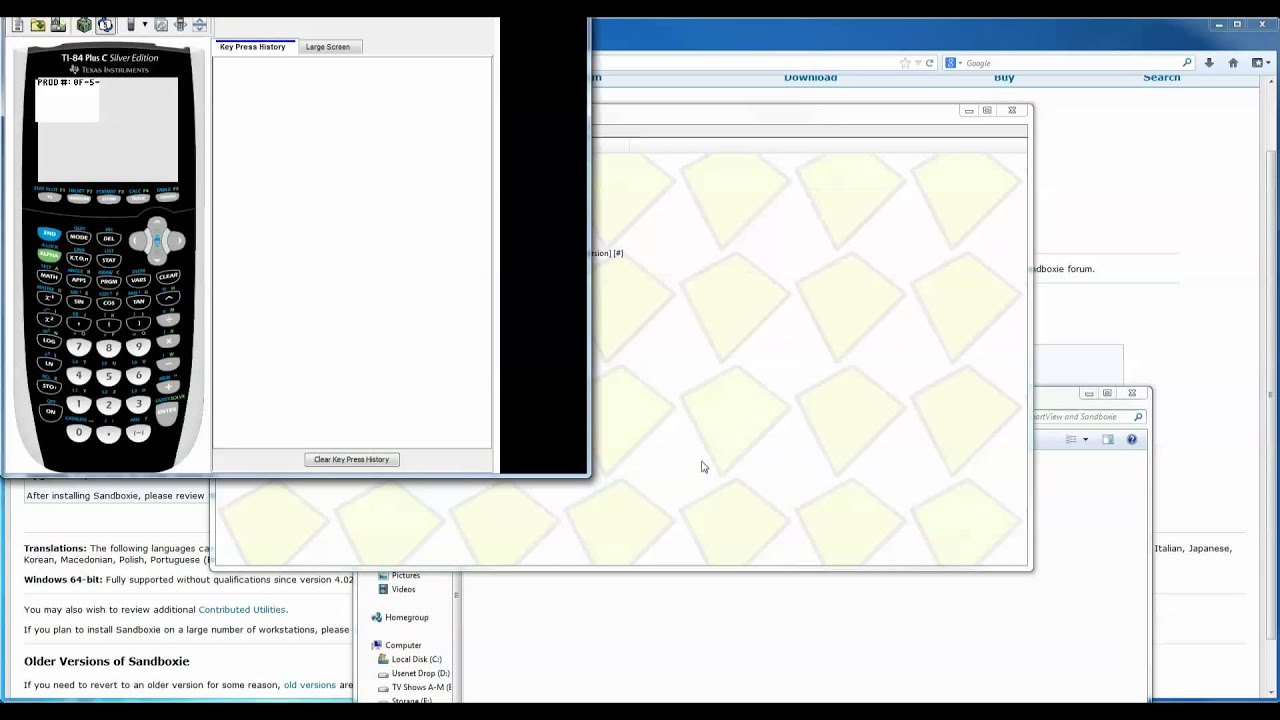This screenshot has width=1280, height=720.
Task: Click calculator LN key
Action: pyautogui.click(x=49, y=363)
